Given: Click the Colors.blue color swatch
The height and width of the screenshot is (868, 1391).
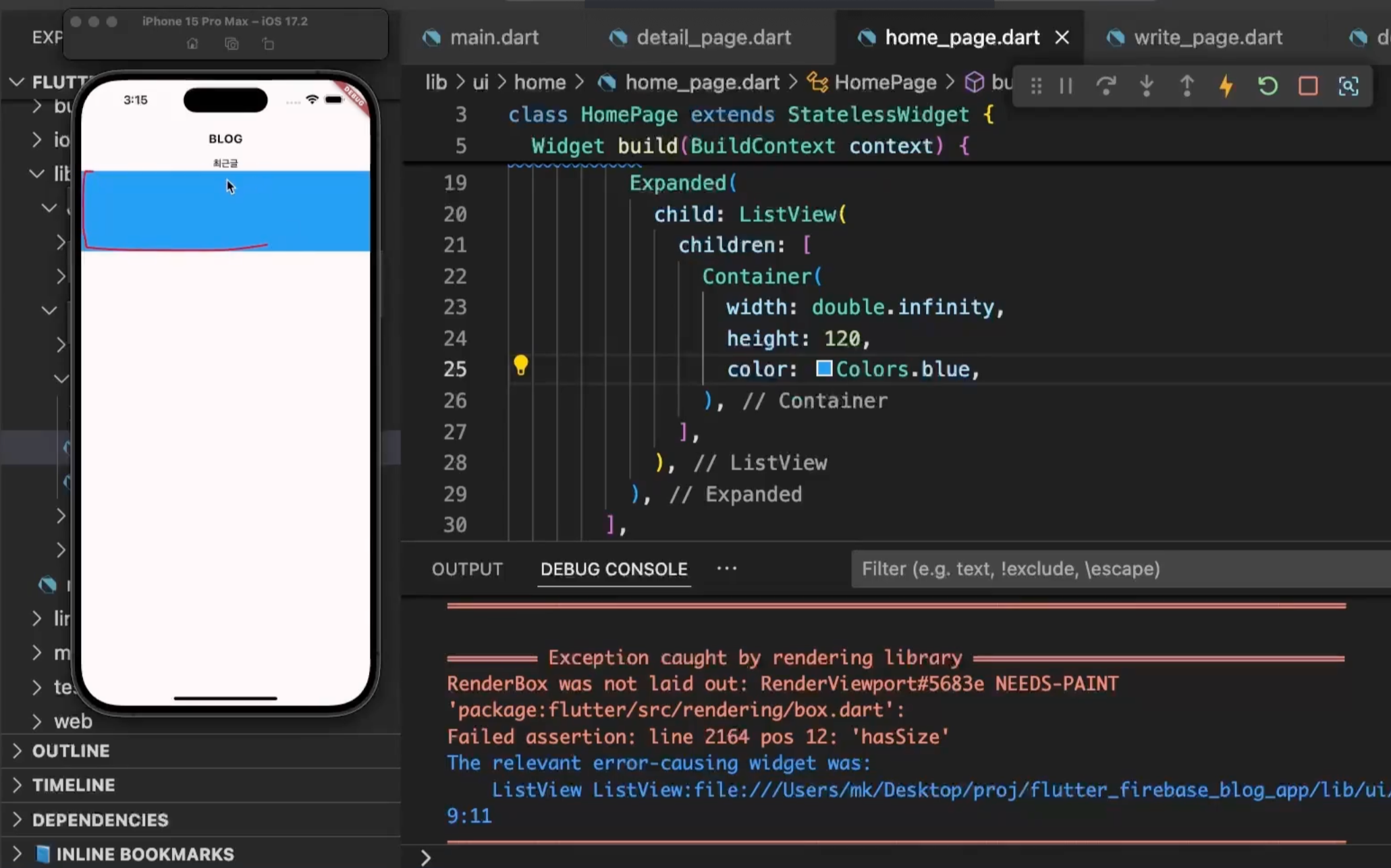Looking at the screenshot, I should pos(823,369).
